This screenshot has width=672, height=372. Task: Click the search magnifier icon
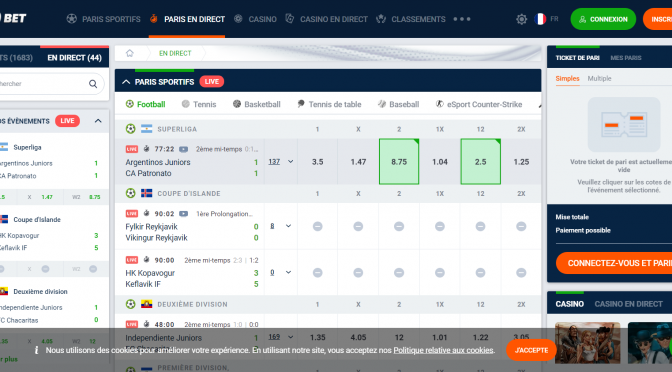[x=93, y=84]
